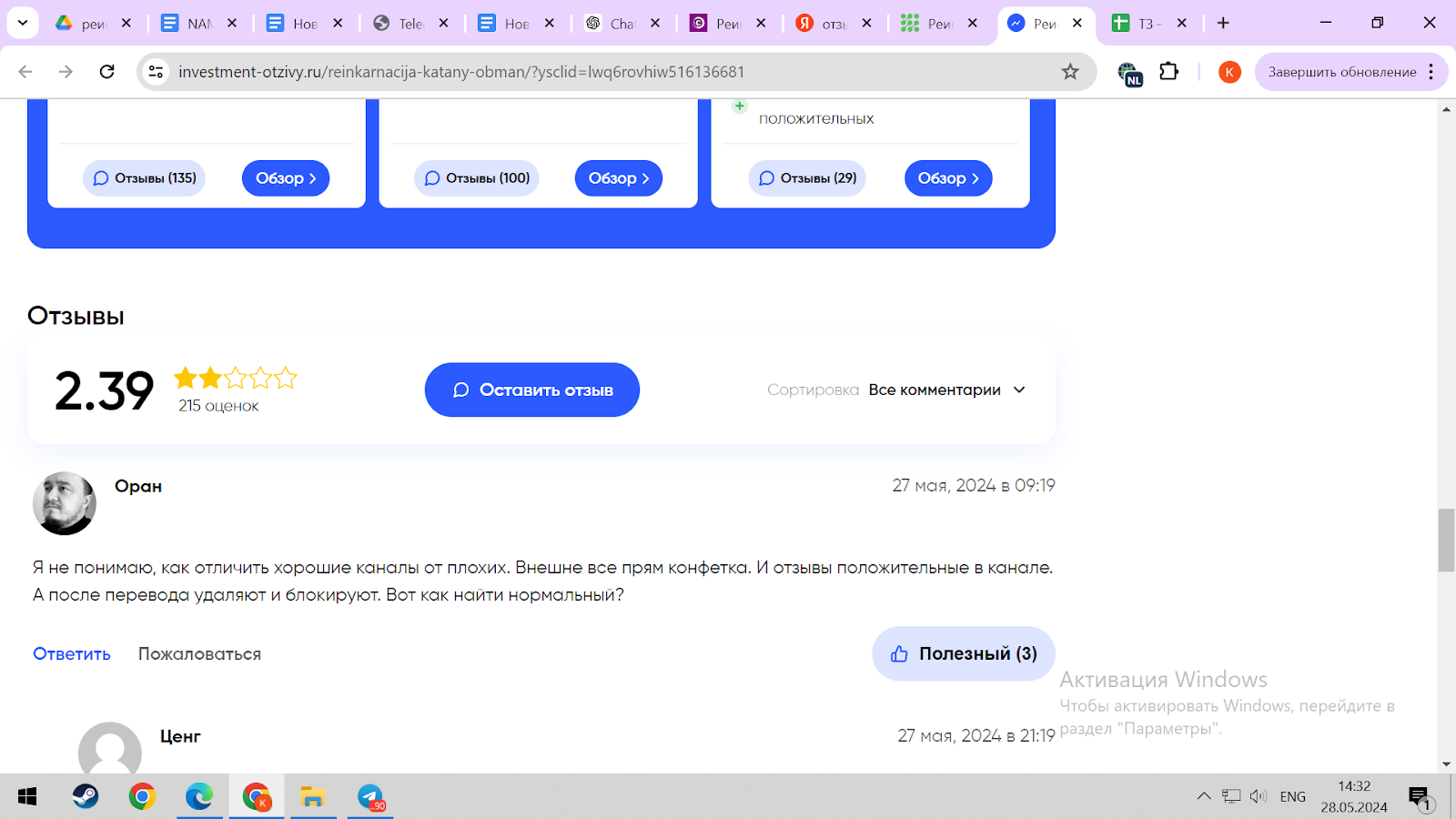Open Отзывы (135) reviews link

click(x=144, y=178)
